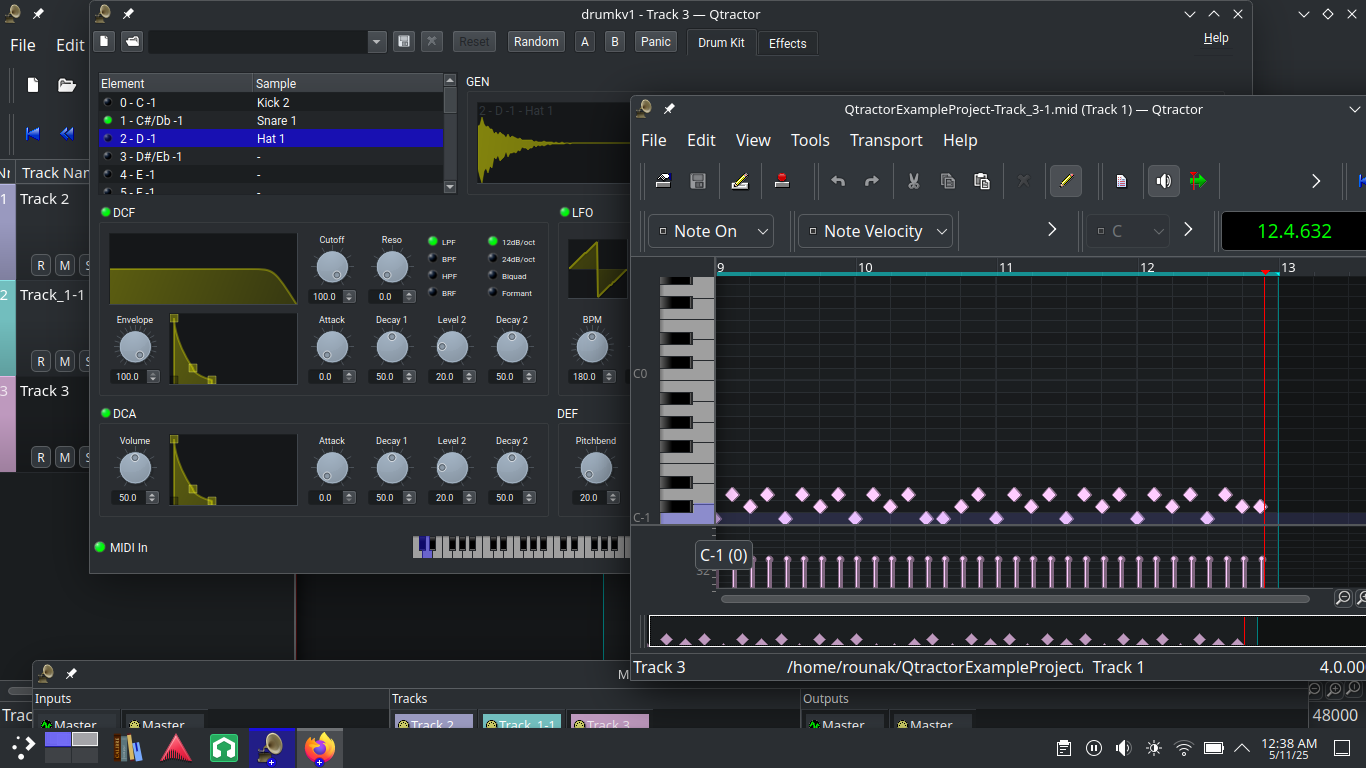Viewport: 1366px width, 768px height.
Task: Click the Undo arrow in MIDI editor toolbar
Action: (x=838, y=181)
